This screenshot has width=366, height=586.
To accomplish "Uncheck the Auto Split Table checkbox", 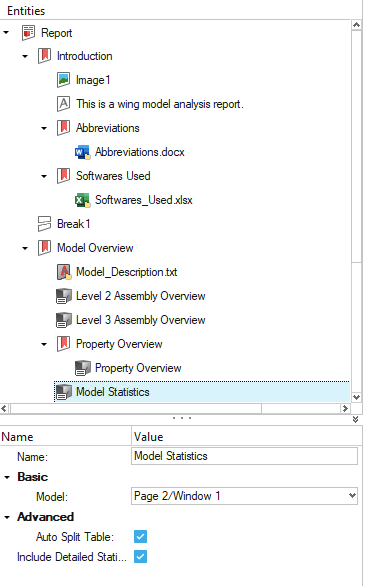I will pyautogui.click(x=141, y=537).
